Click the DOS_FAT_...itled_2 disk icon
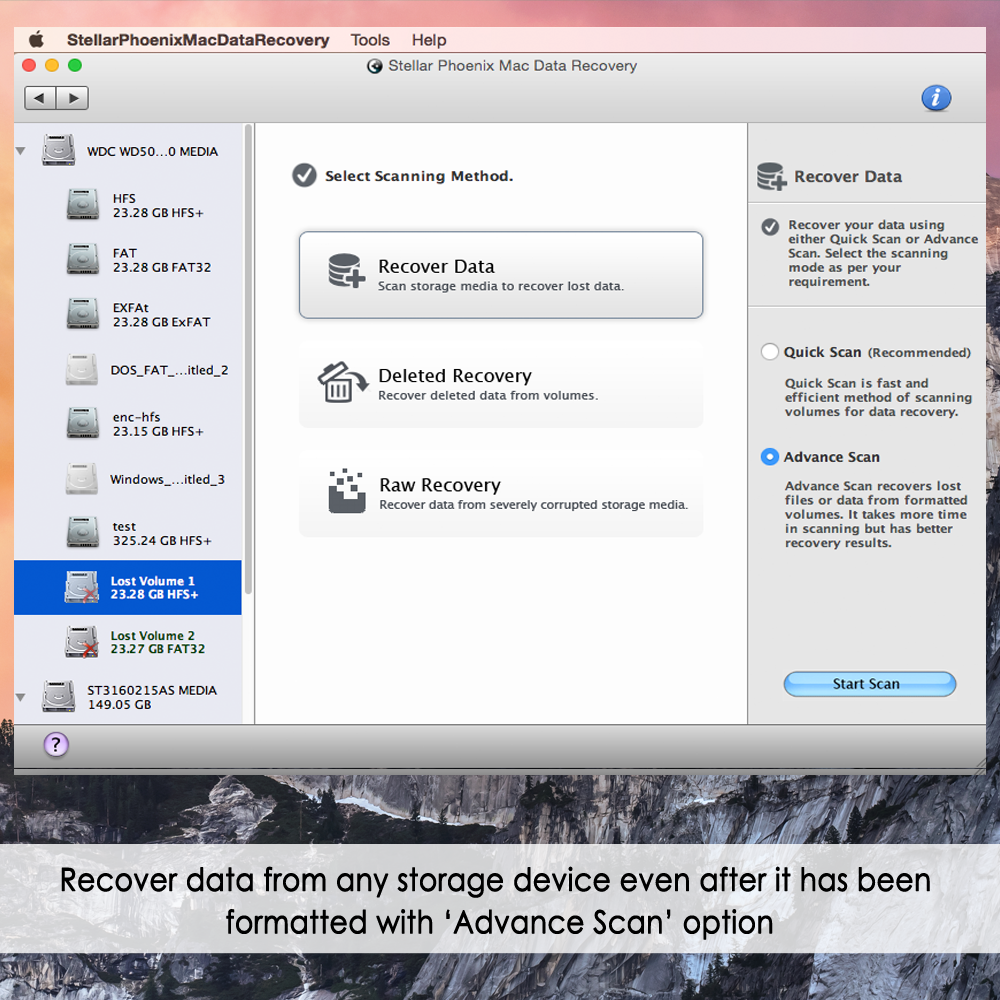The image size is (1000, 1000). [x=82, y=369]
